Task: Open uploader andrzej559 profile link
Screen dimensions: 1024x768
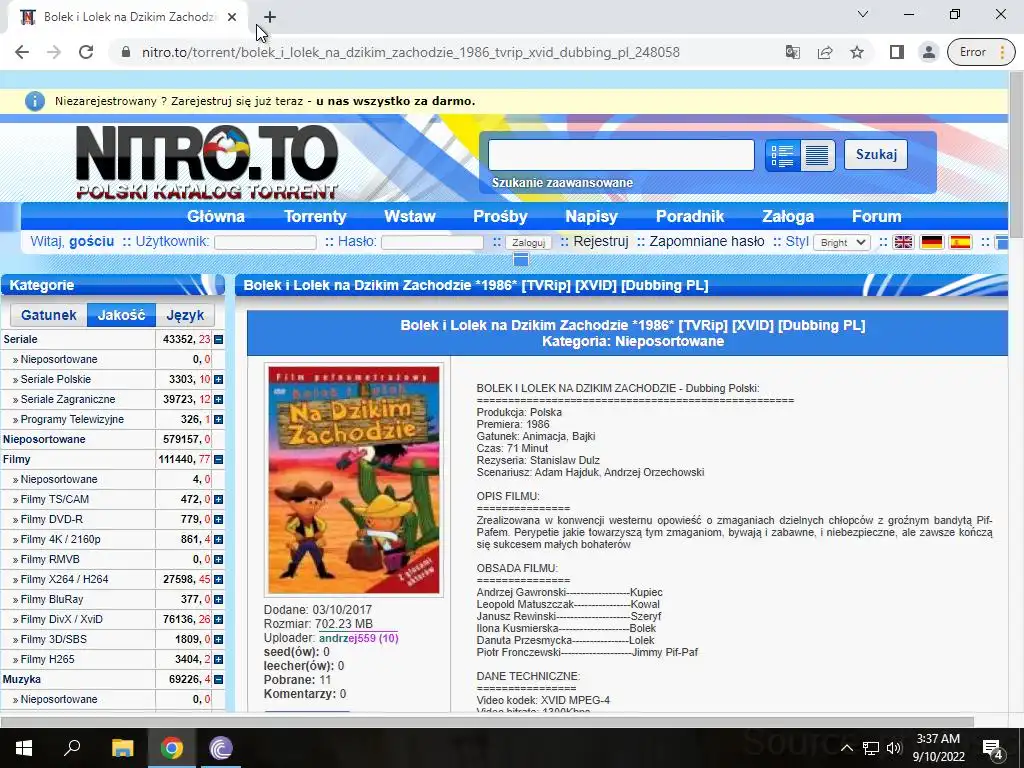Action: coord(359,638)
